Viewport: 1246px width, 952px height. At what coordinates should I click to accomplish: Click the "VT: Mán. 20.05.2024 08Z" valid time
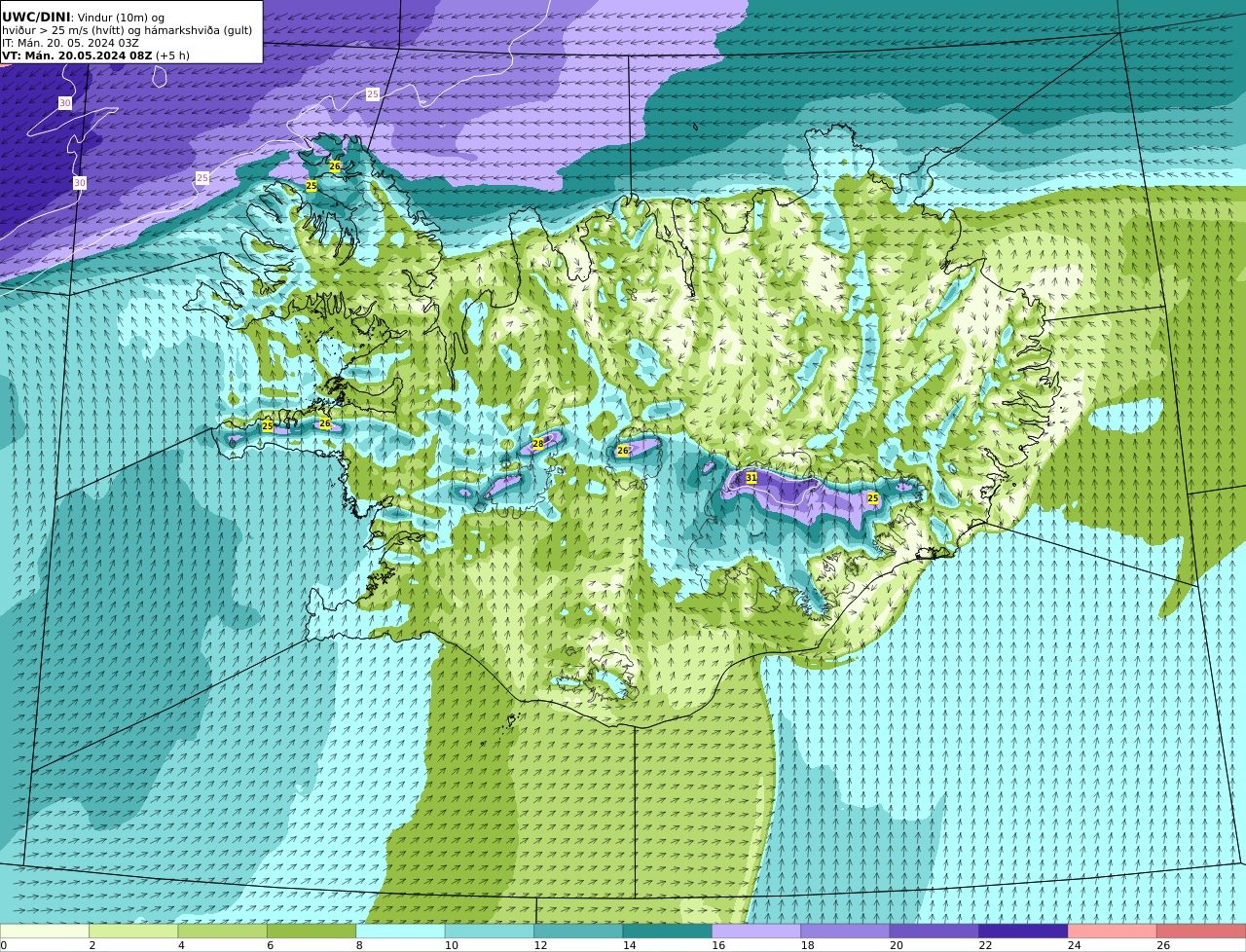77,55
